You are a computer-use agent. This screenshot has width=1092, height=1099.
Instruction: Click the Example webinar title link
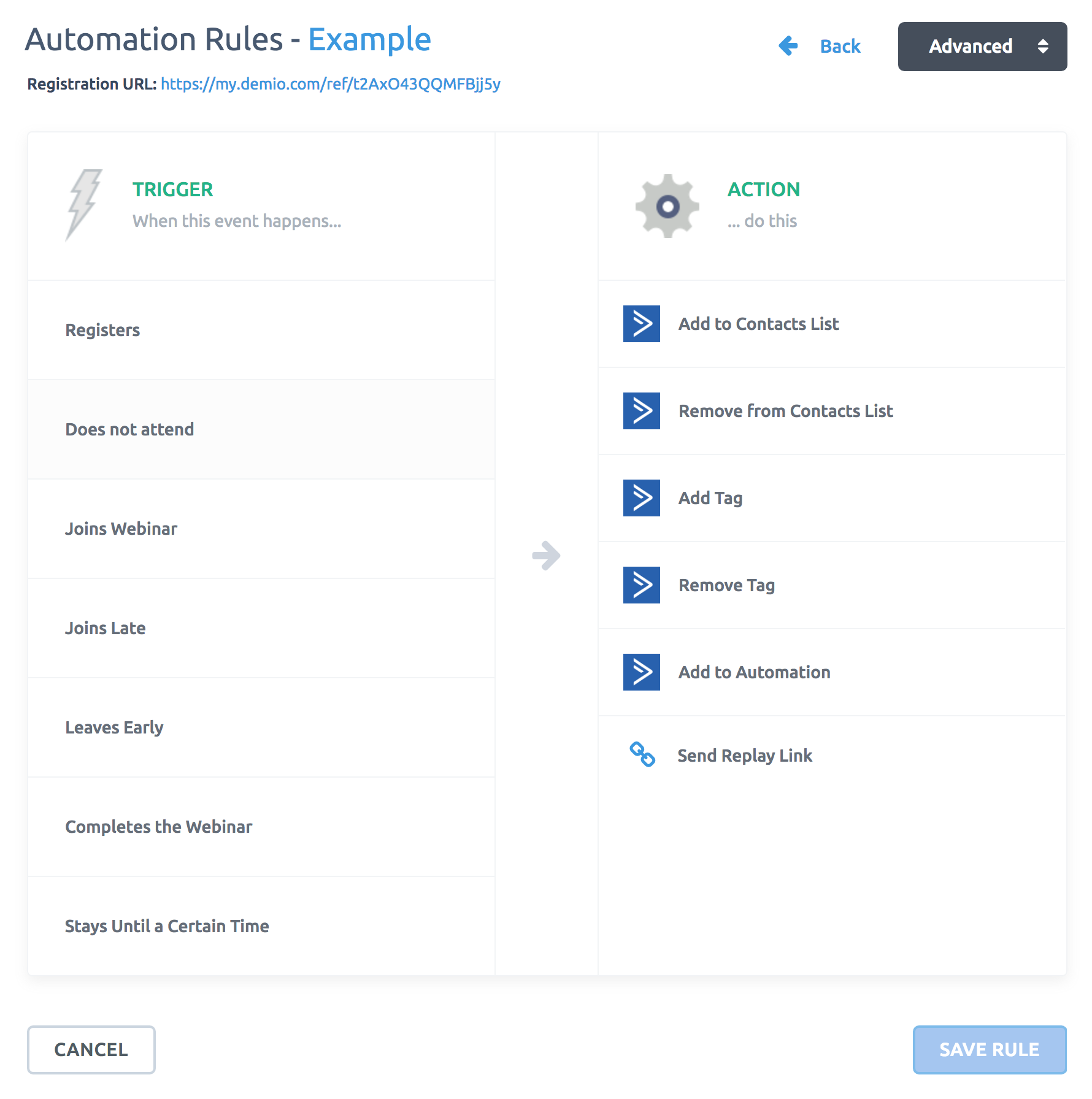tap(369, 40)
